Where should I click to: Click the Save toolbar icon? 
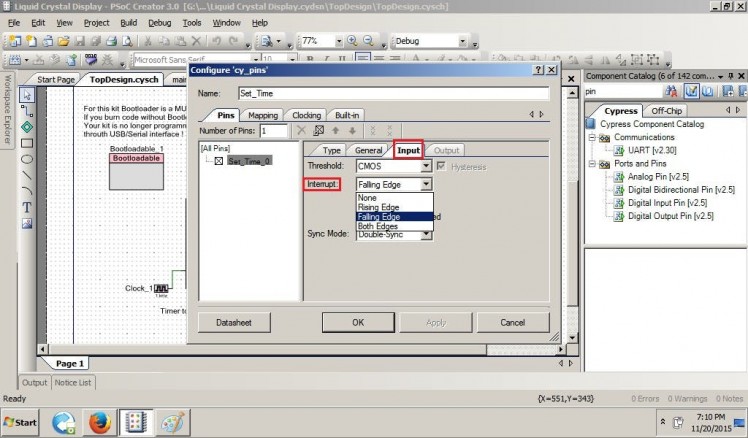[x=80, y=41]
